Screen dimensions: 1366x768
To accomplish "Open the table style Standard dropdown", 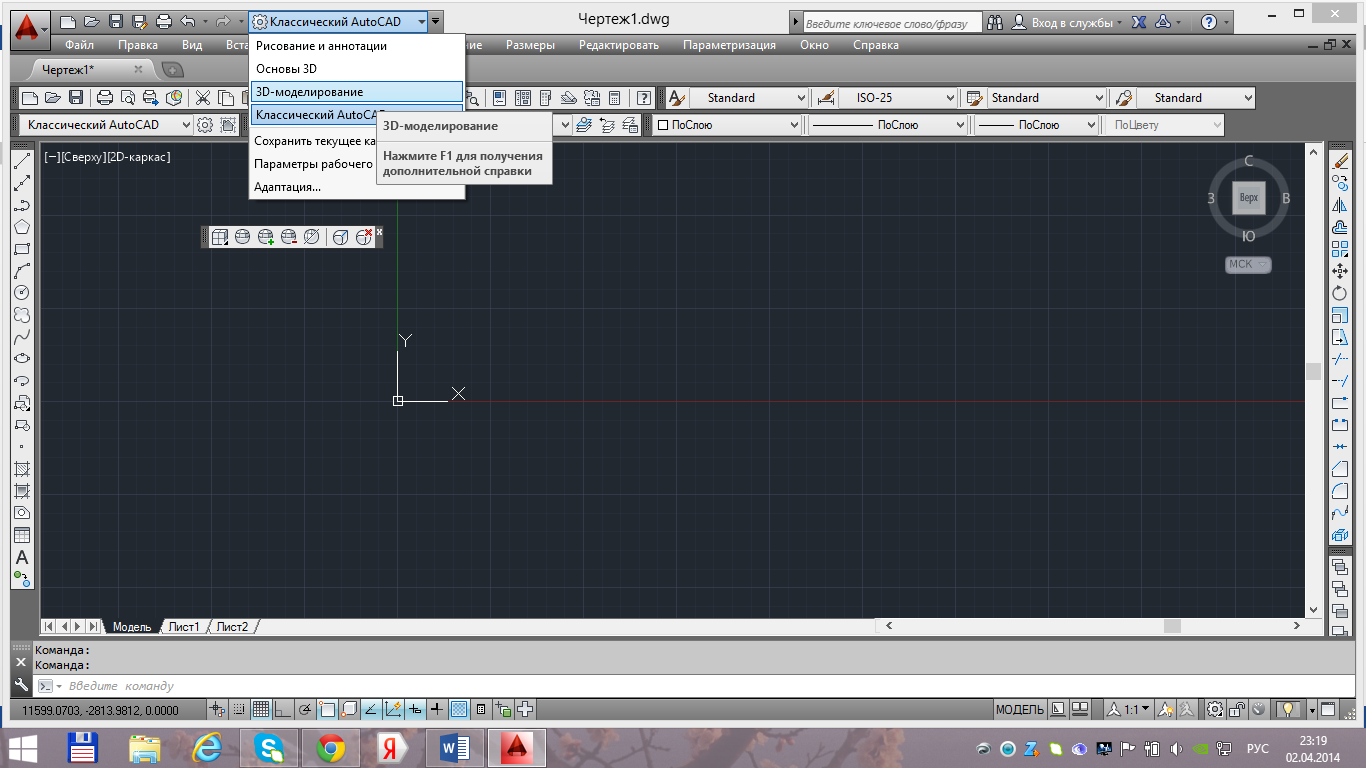I will (1046, 98).
